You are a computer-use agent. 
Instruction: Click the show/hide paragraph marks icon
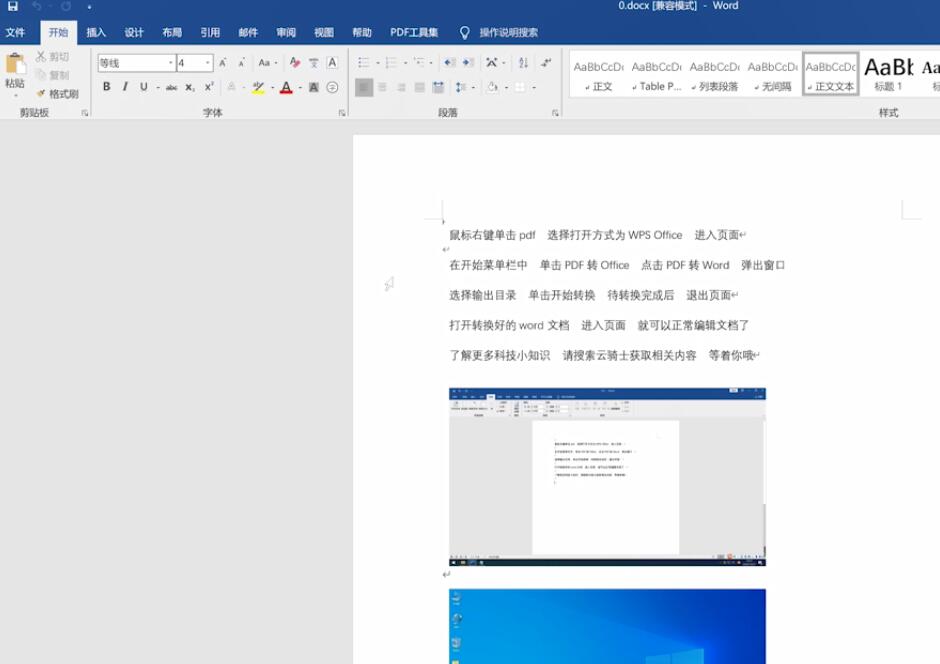(x=546, y=62)
